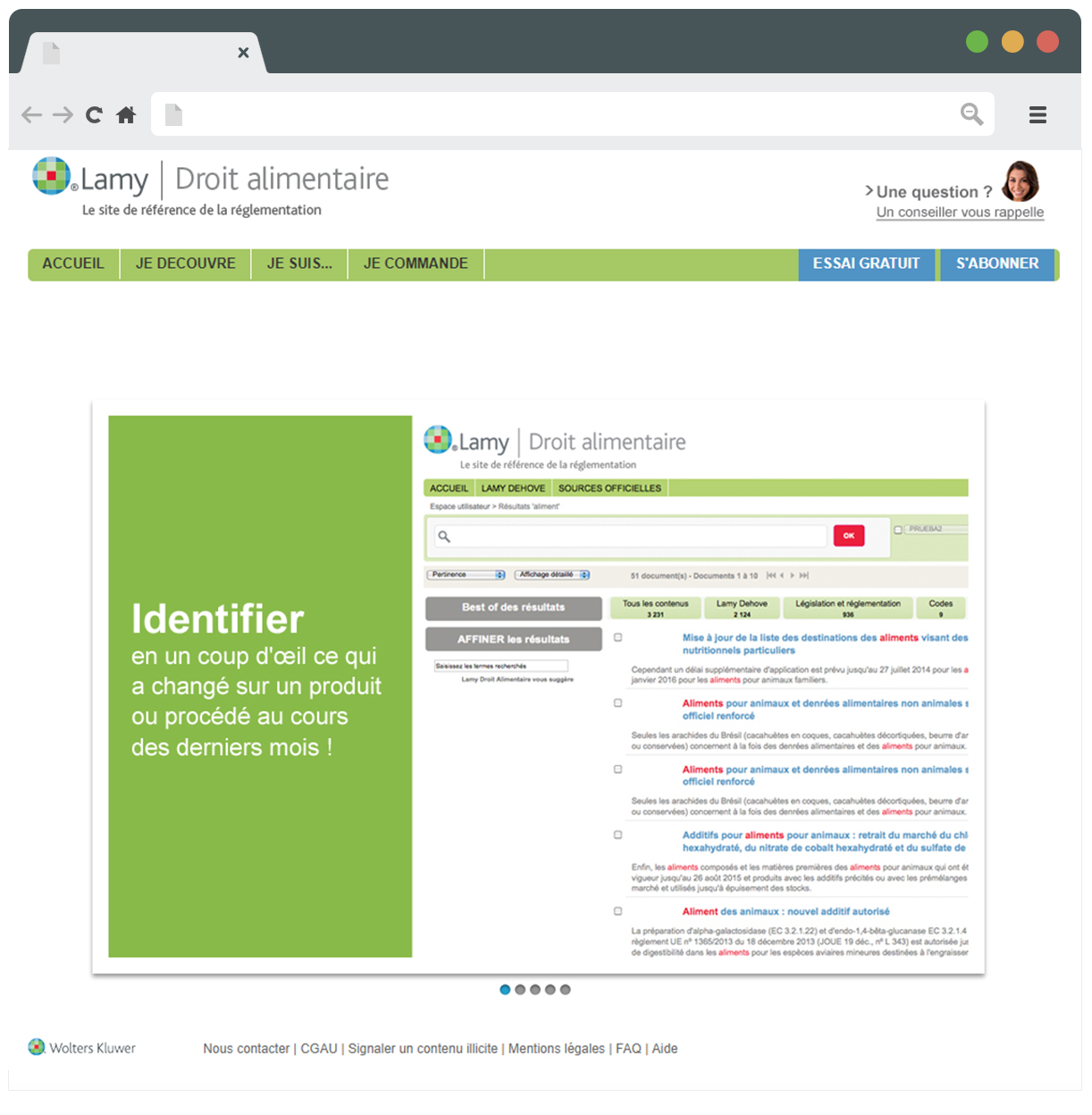
Task: Open the Nous contacter footer link
Action: pos(247,1048)
